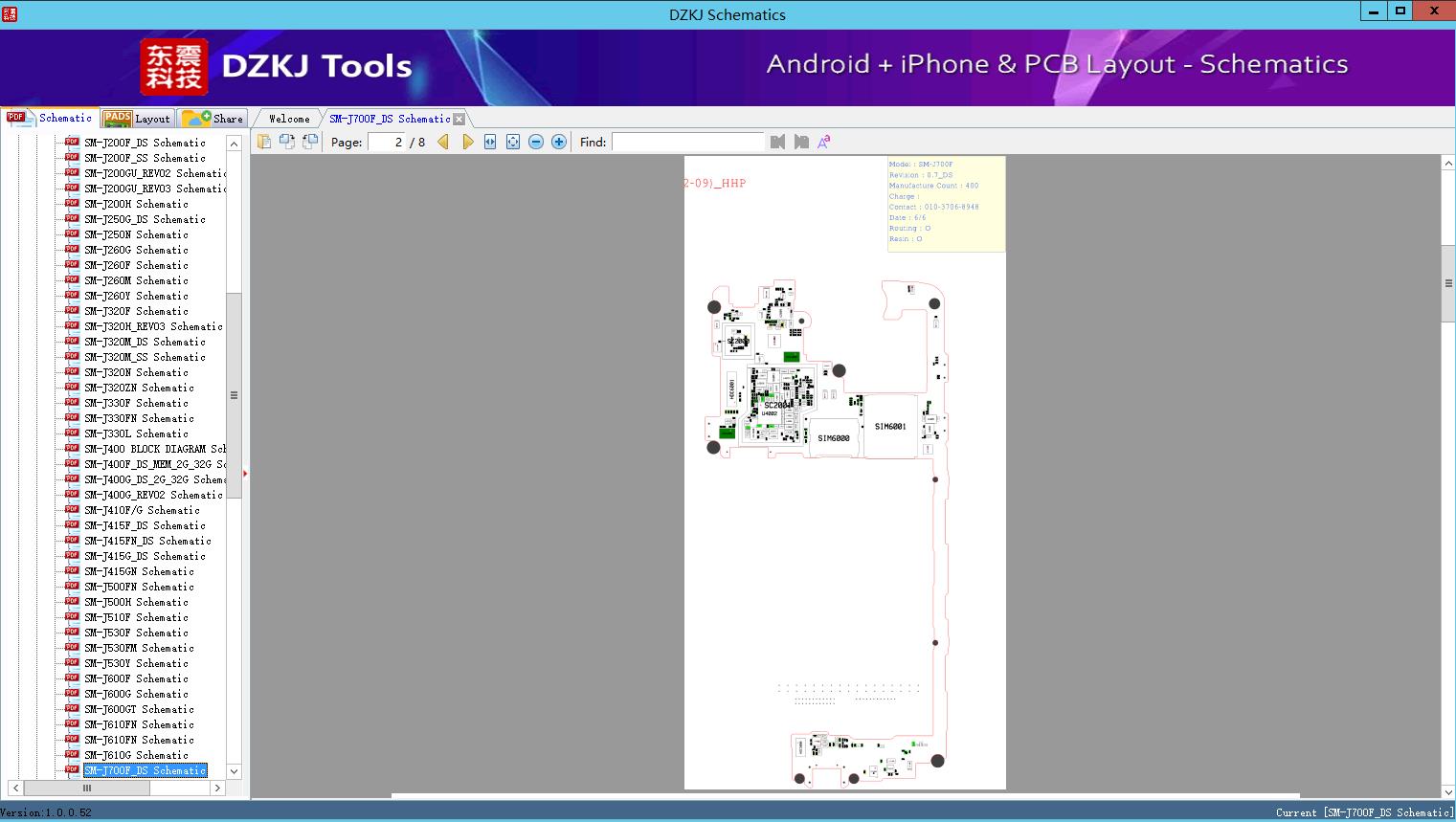Fit the whole page in view

click(513, 142)
